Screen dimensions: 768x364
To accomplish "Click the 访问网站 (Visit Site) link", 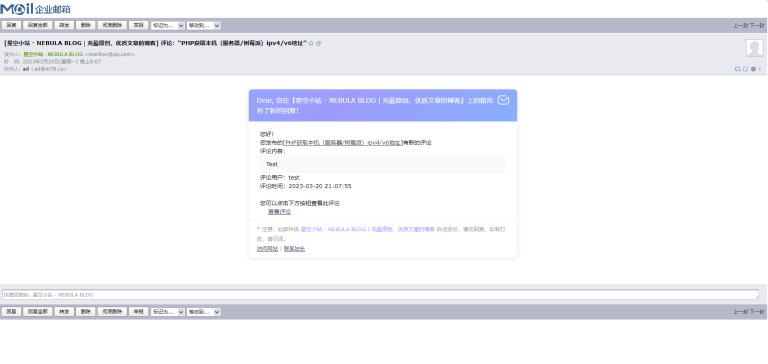I will [x=267, y=249].
